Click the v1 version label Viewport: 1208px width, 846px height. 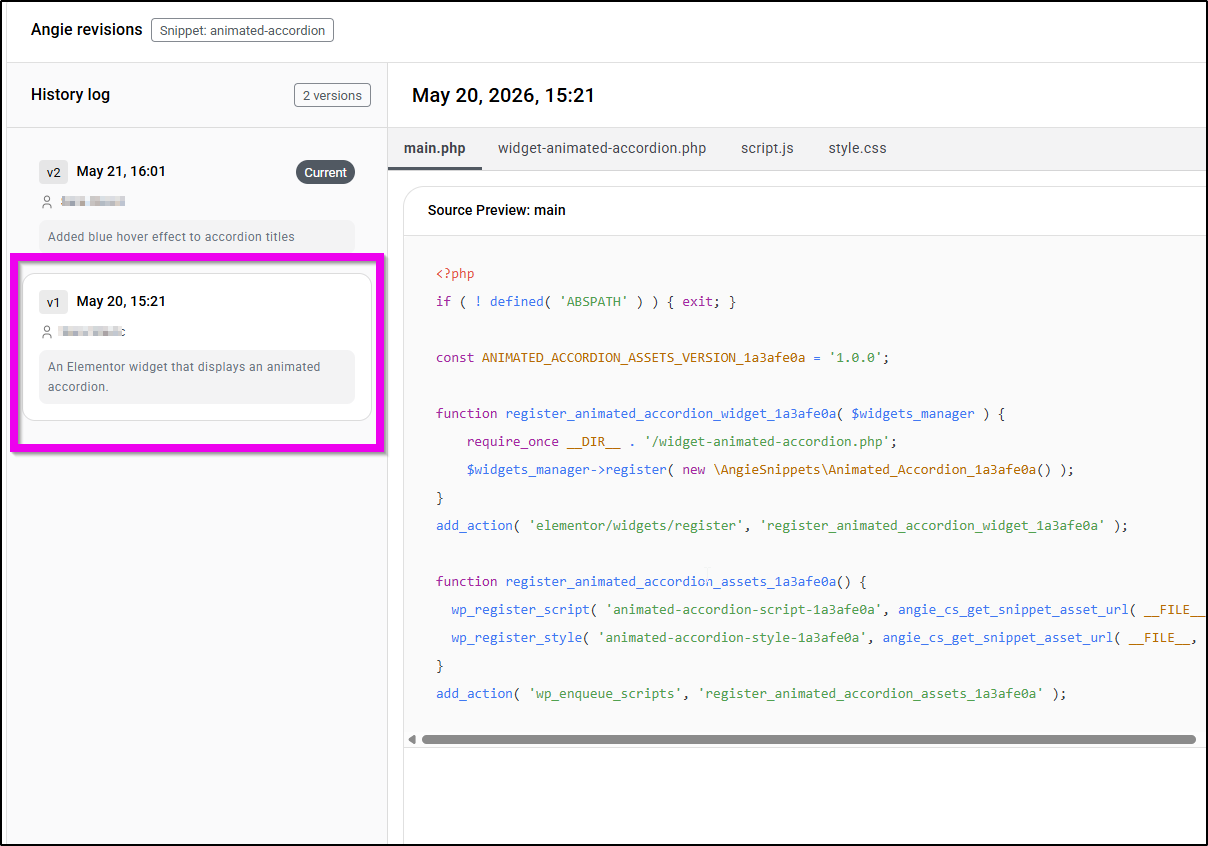click(53, 302)
